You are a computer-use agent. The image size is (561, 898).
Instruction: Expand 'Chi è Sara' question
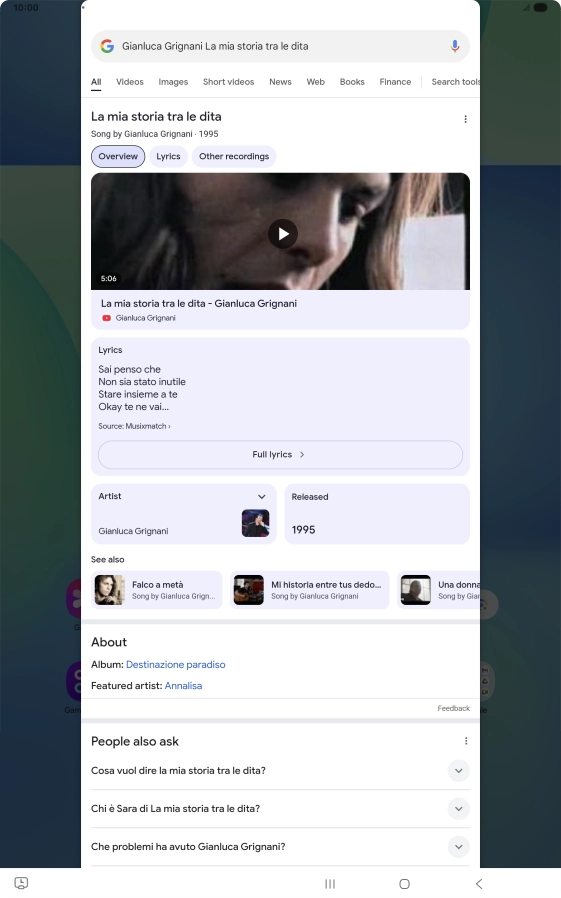(x=280, y=809)
